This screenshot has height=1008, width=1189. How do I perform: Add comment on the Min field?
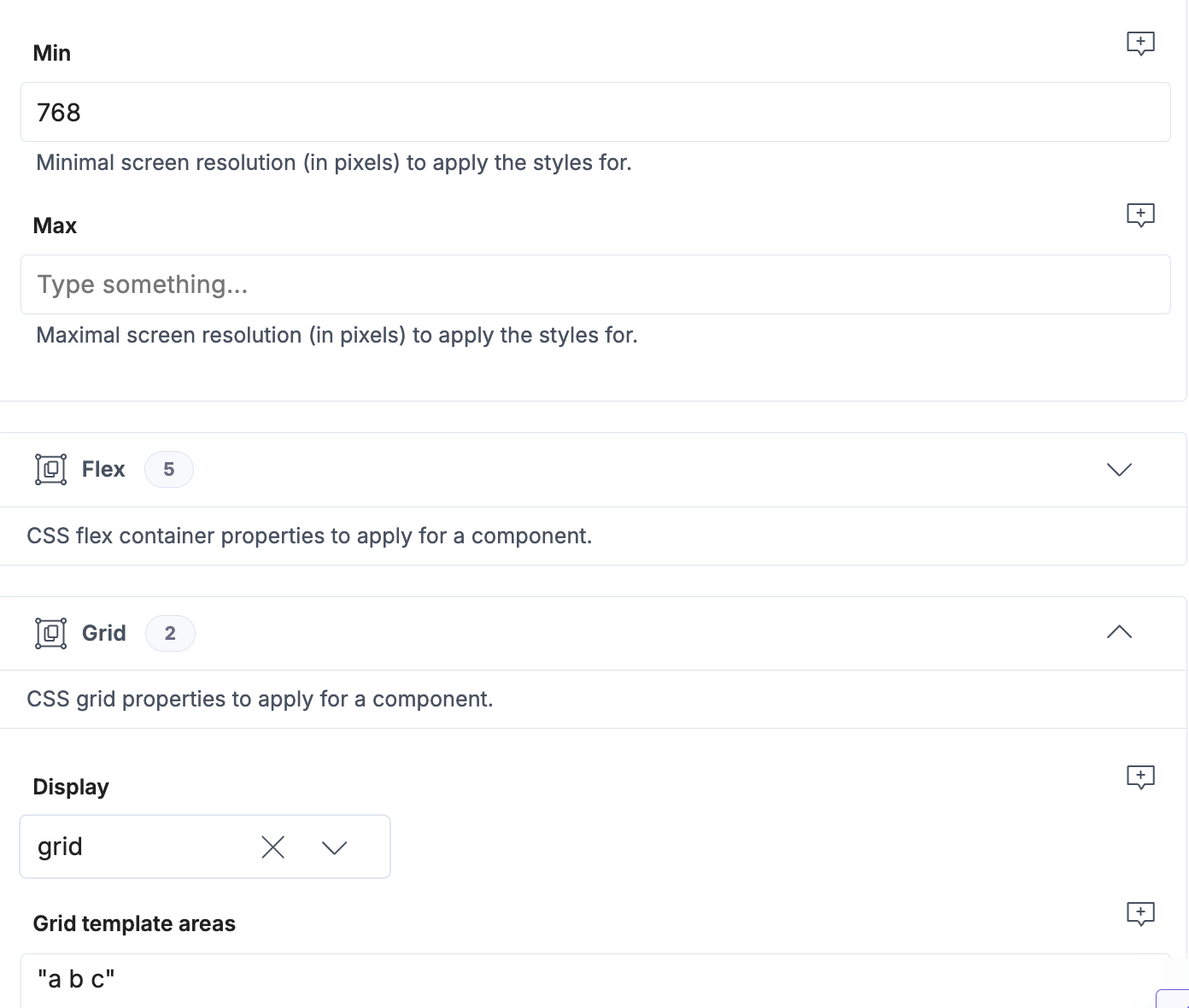pos(1140,43)
